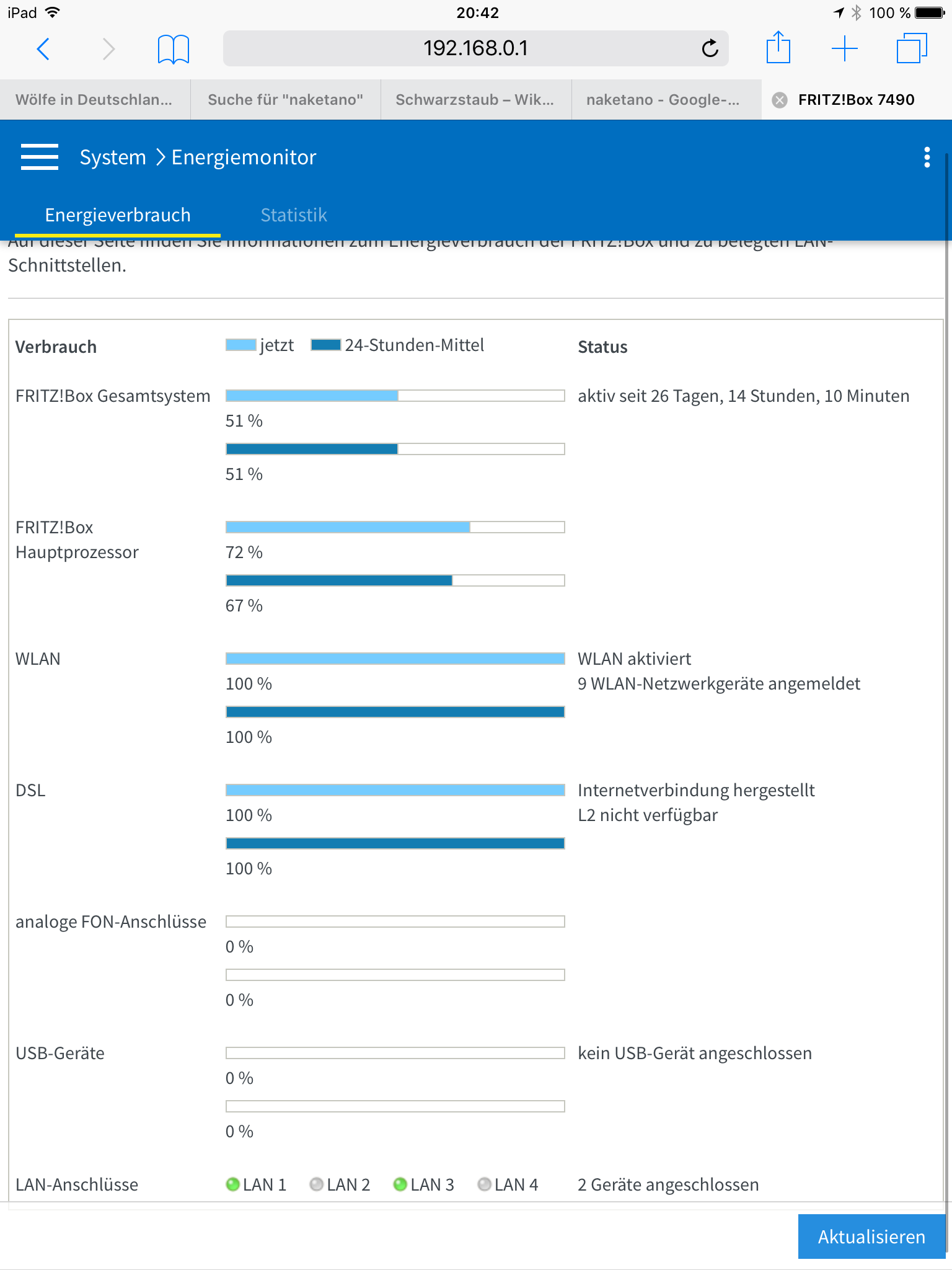The width and height of the screenshot is (952, 1270).
Task: Click WLAN jetzt 100% bar
Action: 395,659
